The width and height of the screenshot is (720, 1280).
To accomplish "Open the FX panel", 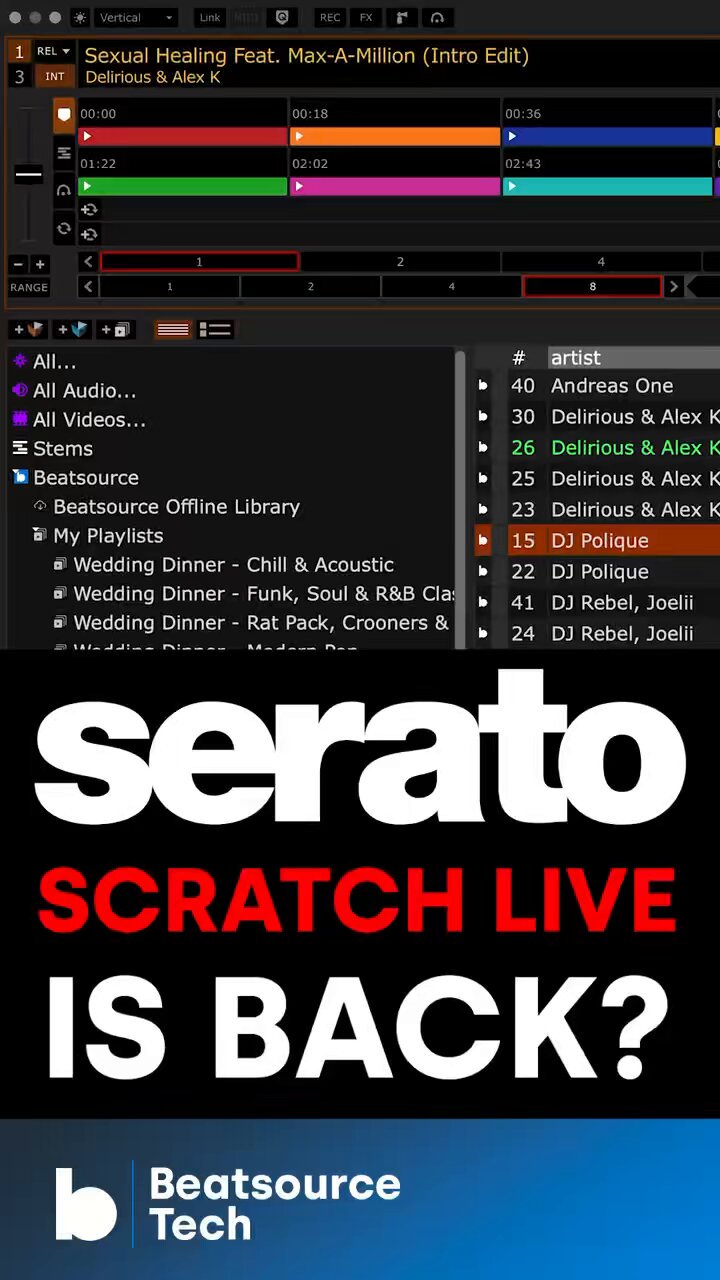I will 366,17.
